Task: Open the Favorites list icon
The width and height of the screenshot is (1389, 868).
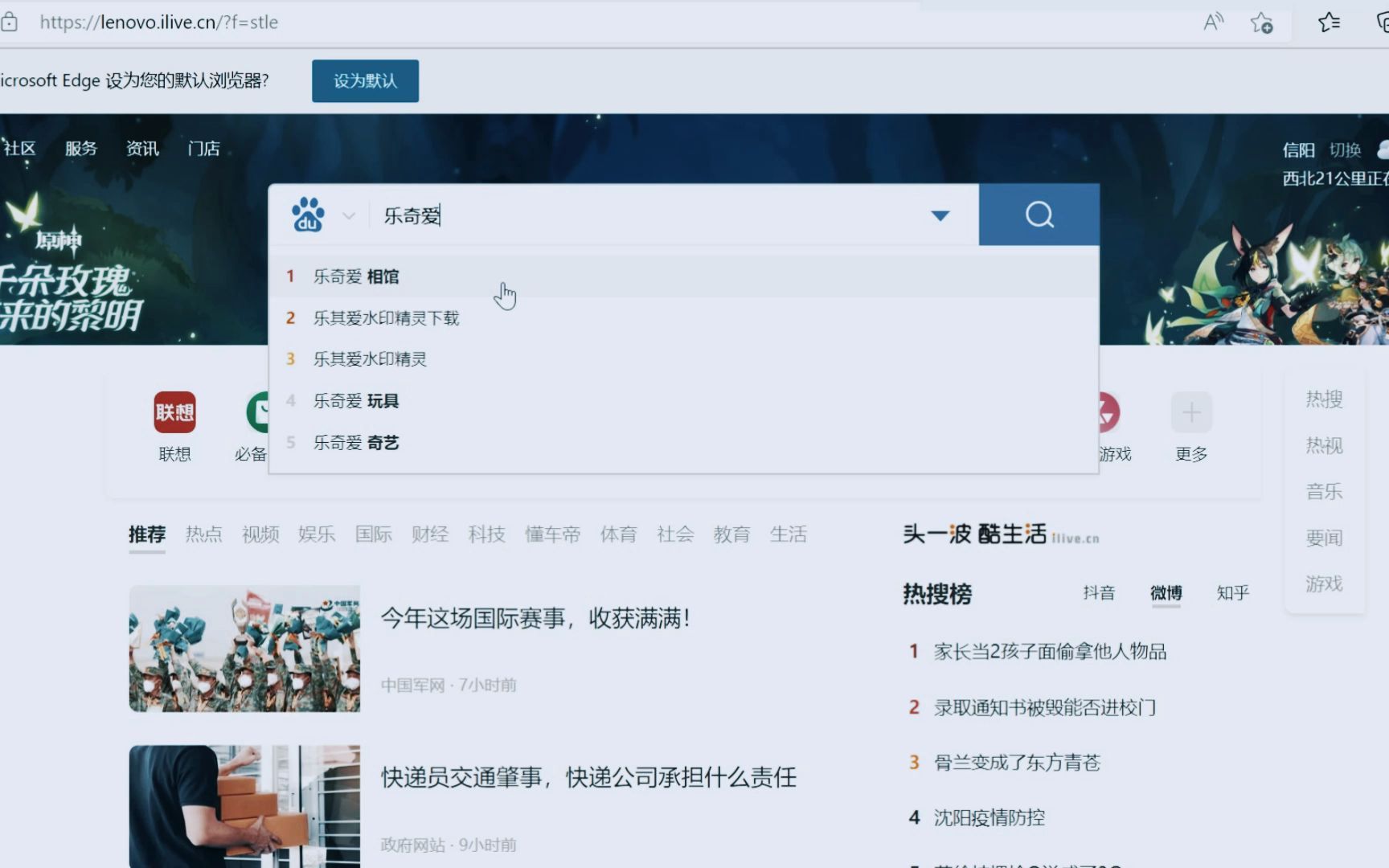Action: (x=1329, y=23)
